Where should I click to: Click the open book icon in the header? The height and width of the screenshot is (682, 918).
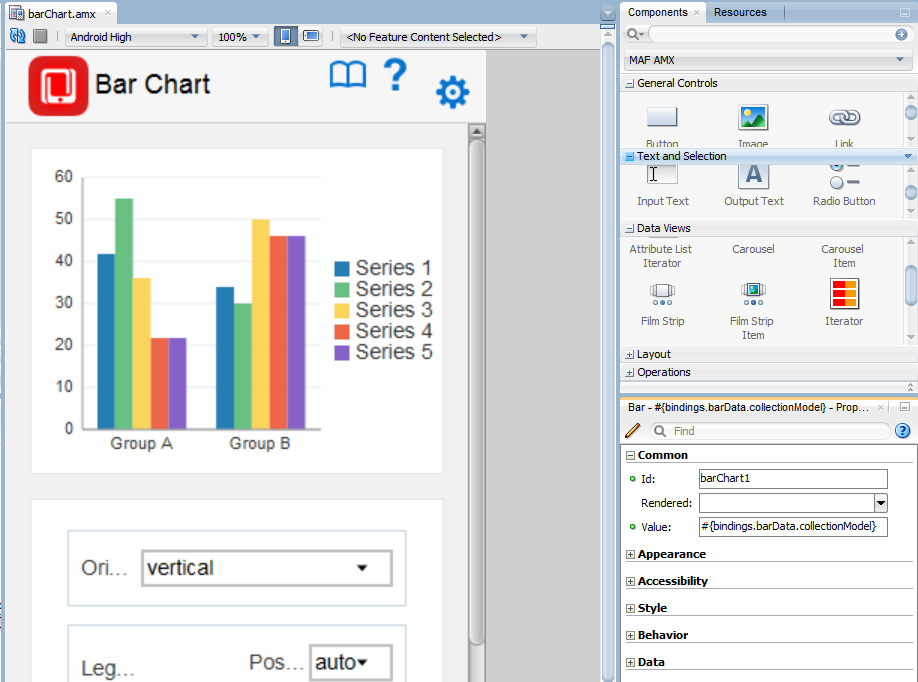point(348,75)
